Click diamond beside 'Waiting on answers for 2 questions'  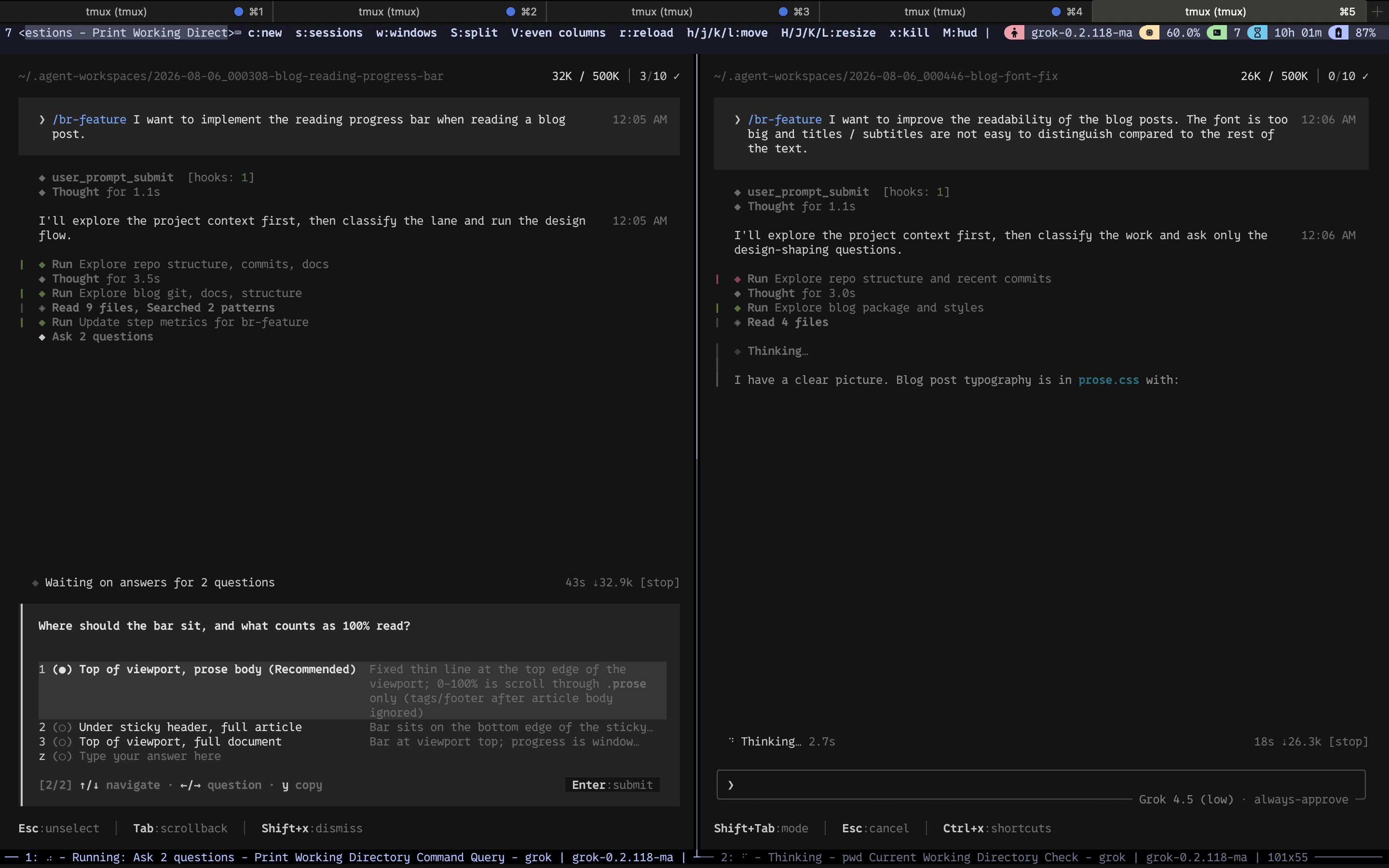tap(35, 583)
